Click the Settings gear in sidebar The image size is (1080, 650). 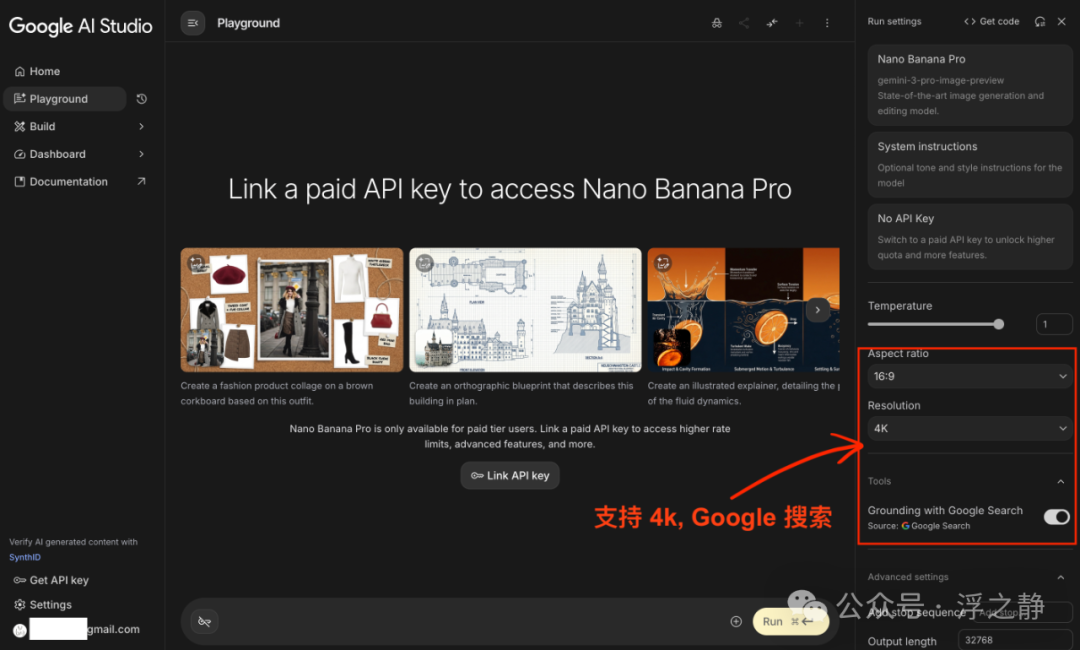(x=19, y=605)
